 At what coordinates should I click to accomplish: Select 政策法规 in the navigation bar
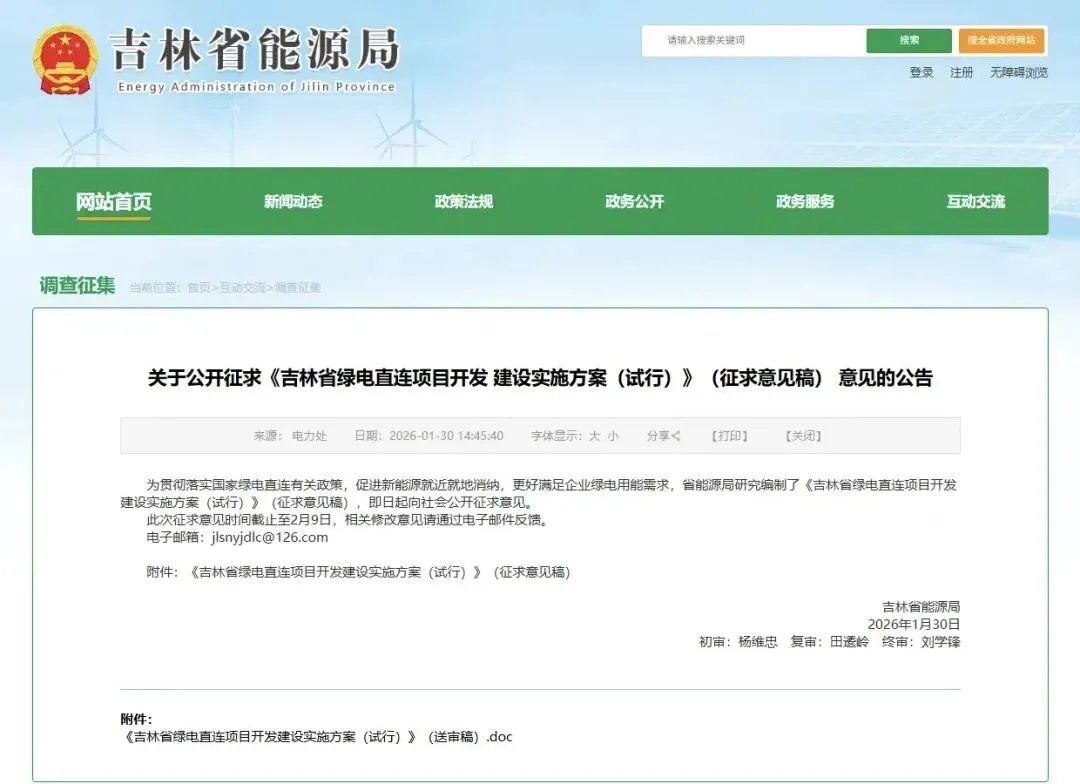pos(463,202)
